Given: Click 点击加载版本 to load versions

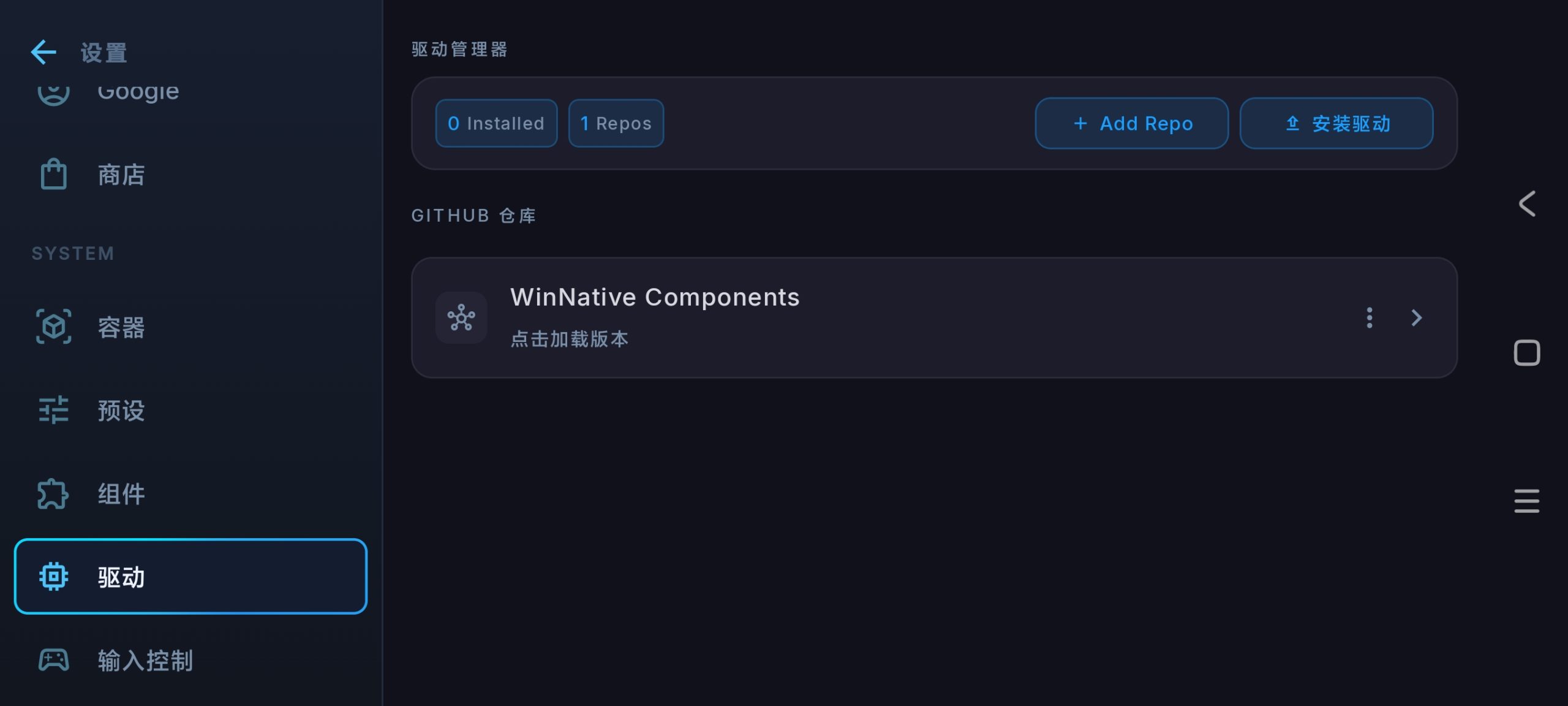Looking at the screenshot, I should tap(570, 339).
